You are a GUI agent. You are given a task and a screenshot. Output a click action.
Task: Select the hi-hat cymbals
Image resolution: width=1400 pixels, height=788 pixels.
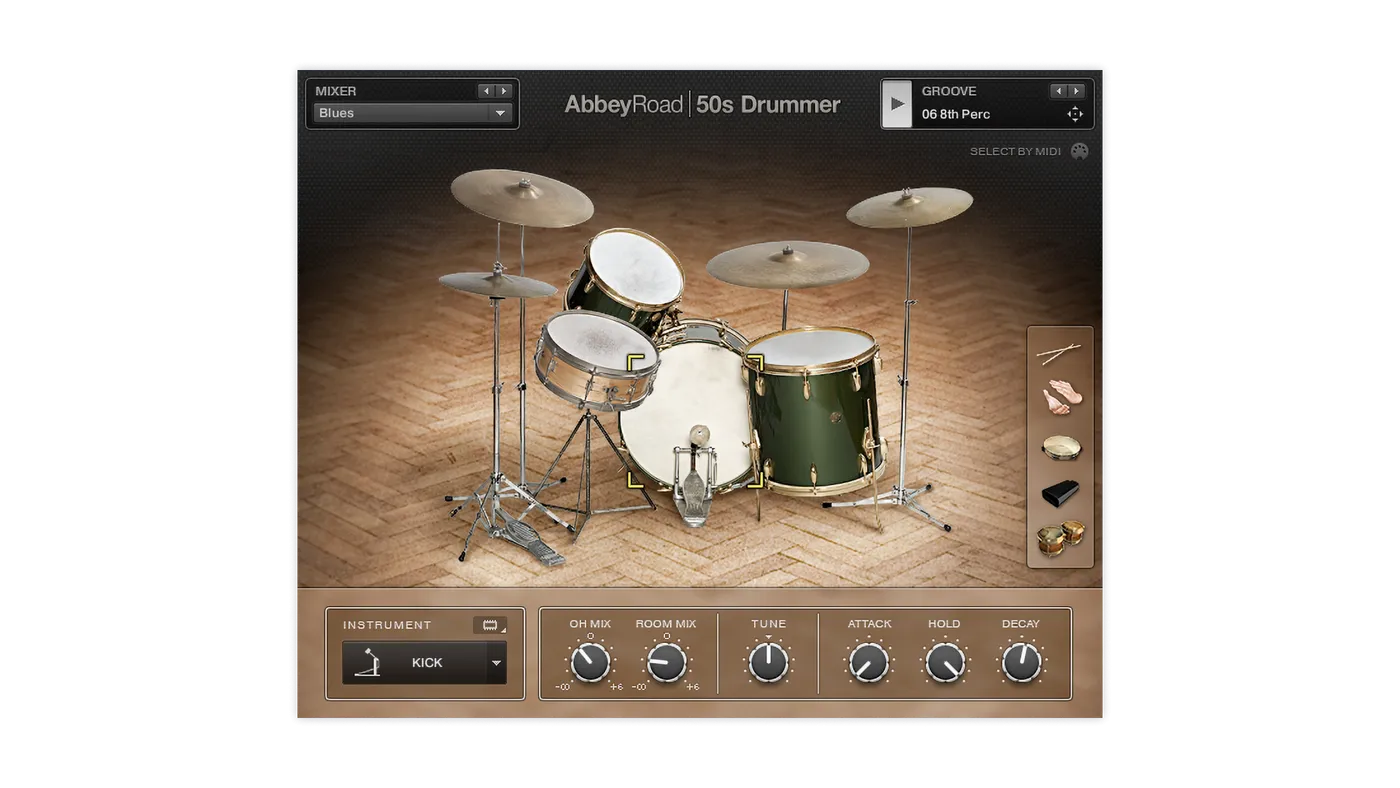(497, 284)
